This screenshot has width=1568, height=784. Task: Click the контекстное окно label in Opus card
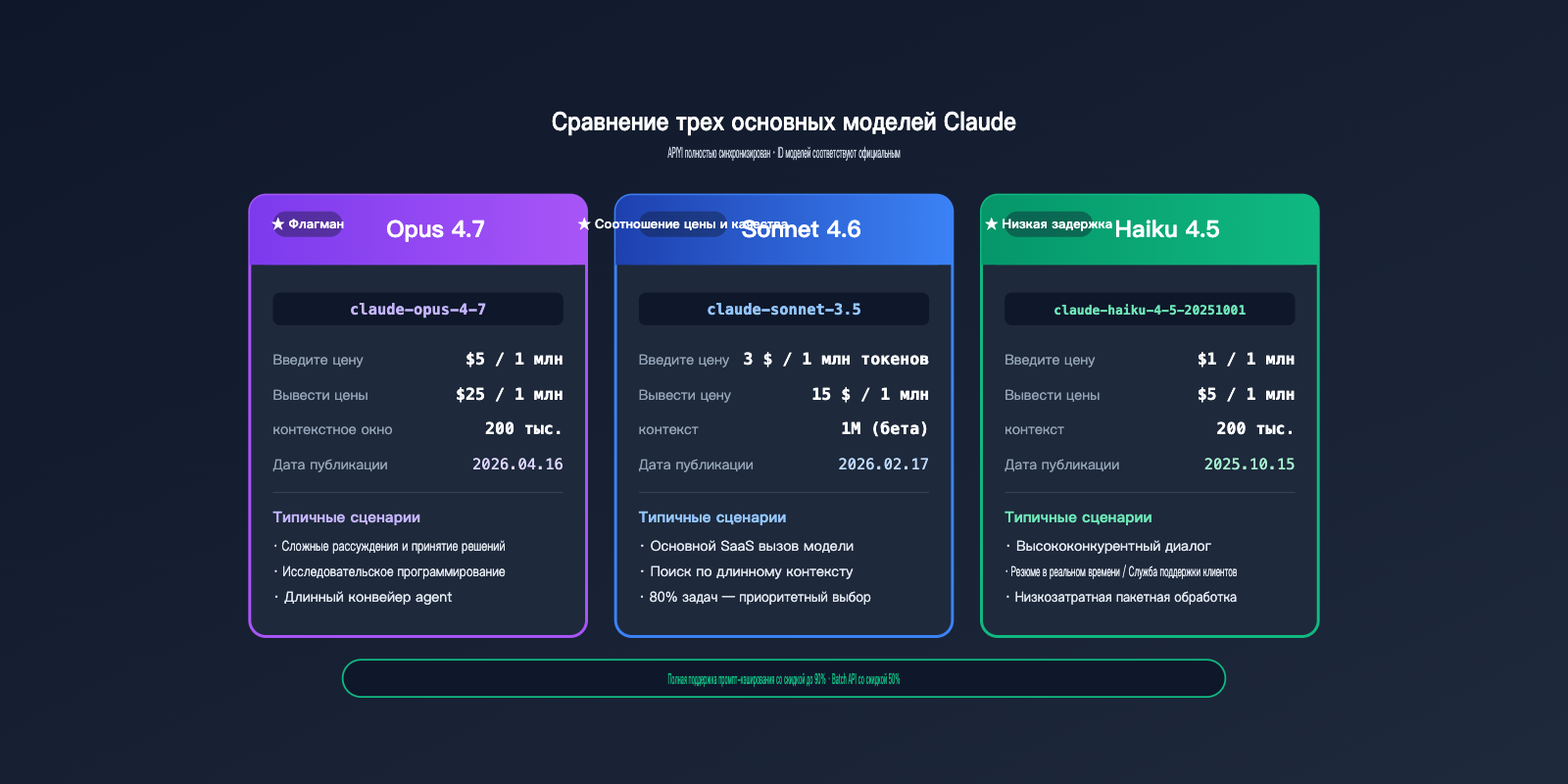point(332,429)
